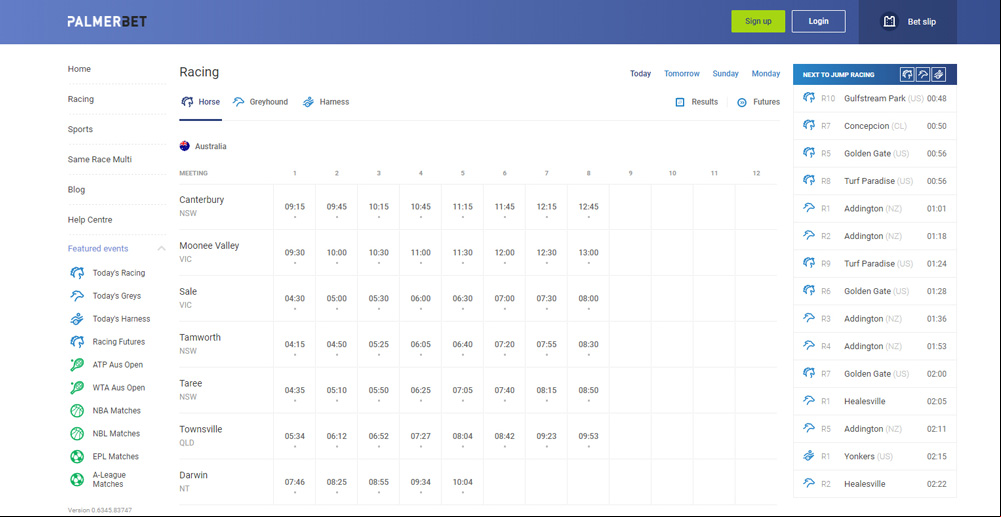Open the Townsville QLD meeting

click(x=200, y=435)
